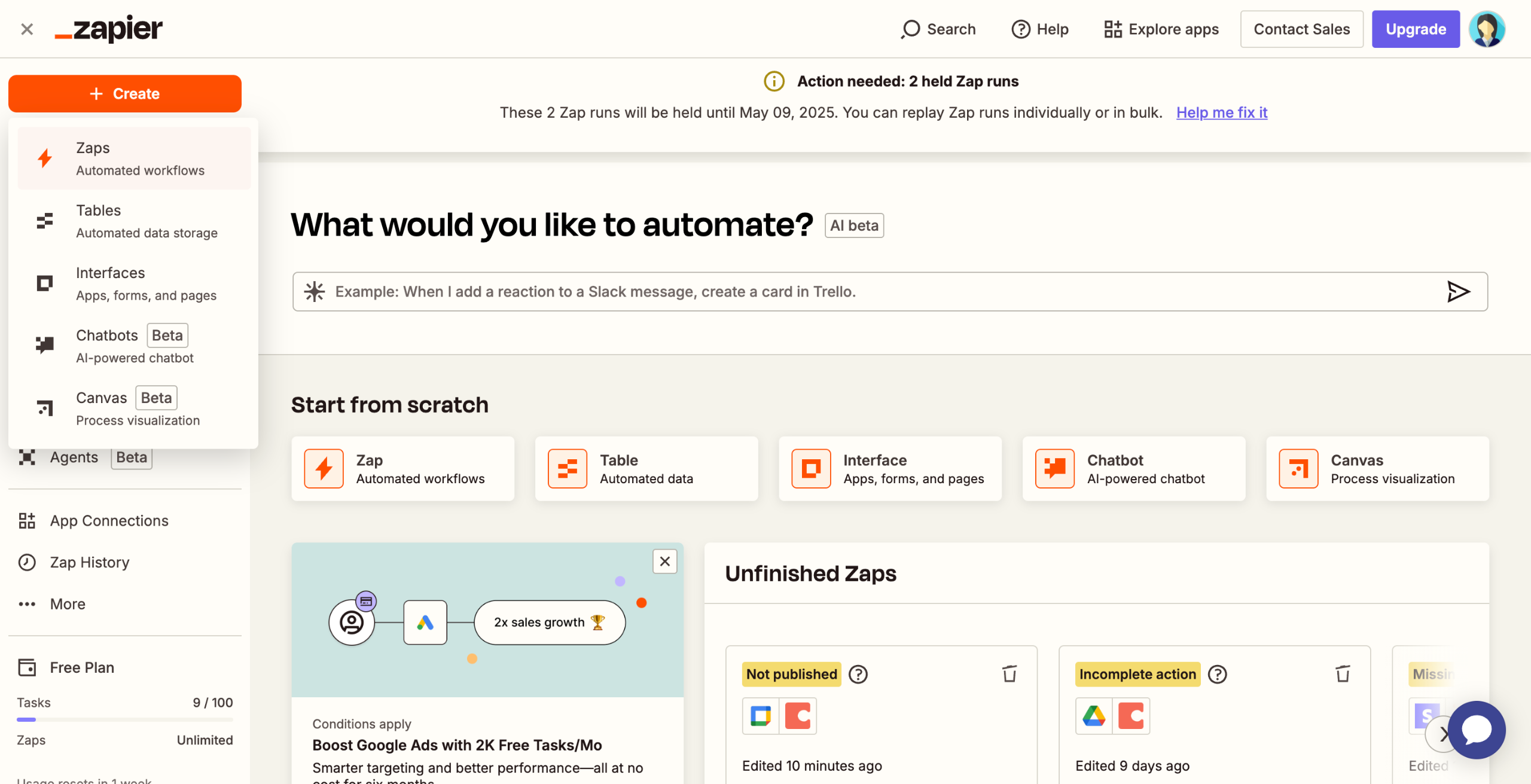The height and width of the screenshot is (784, 1531).
Task: Click the send arrow in prompt box
Action: [1458, 292]
